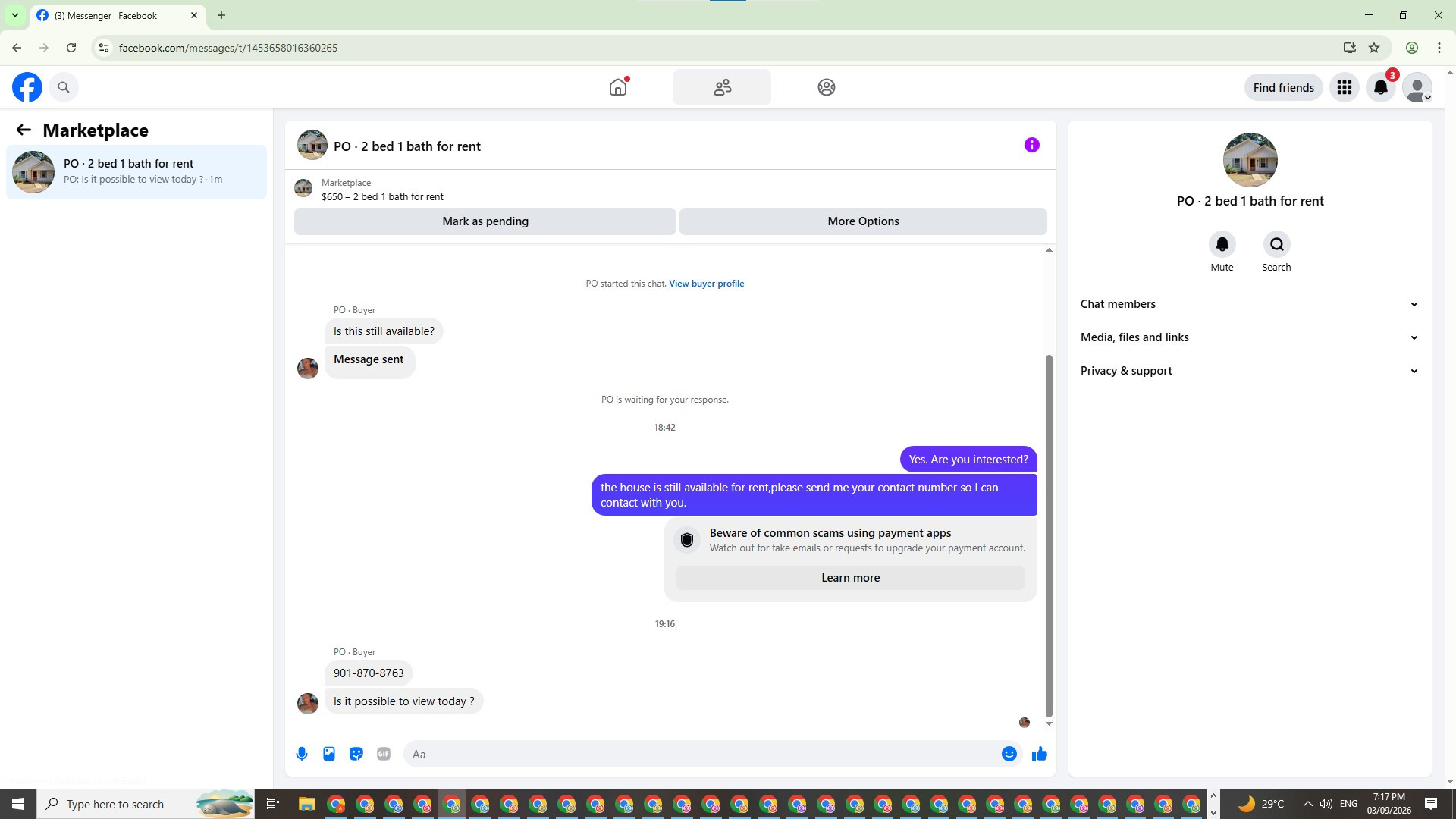The image size is (1456, 819).
Task: Click the purple conversation info icon
Action: coord(1031,145)
